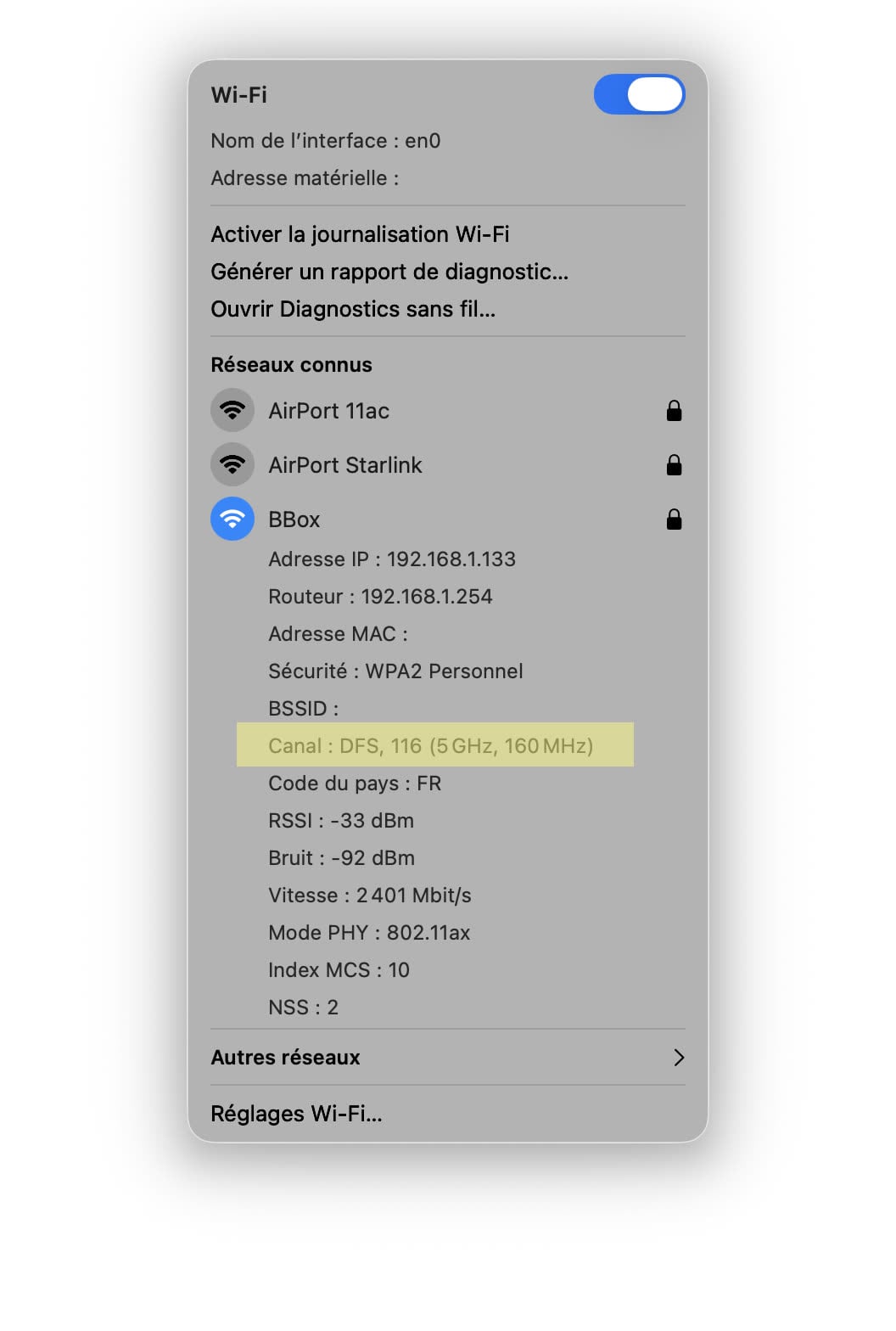Turn off the Wi-Fi switch
The width and height of the screenshot is (896, 1331).
[639, 94]
